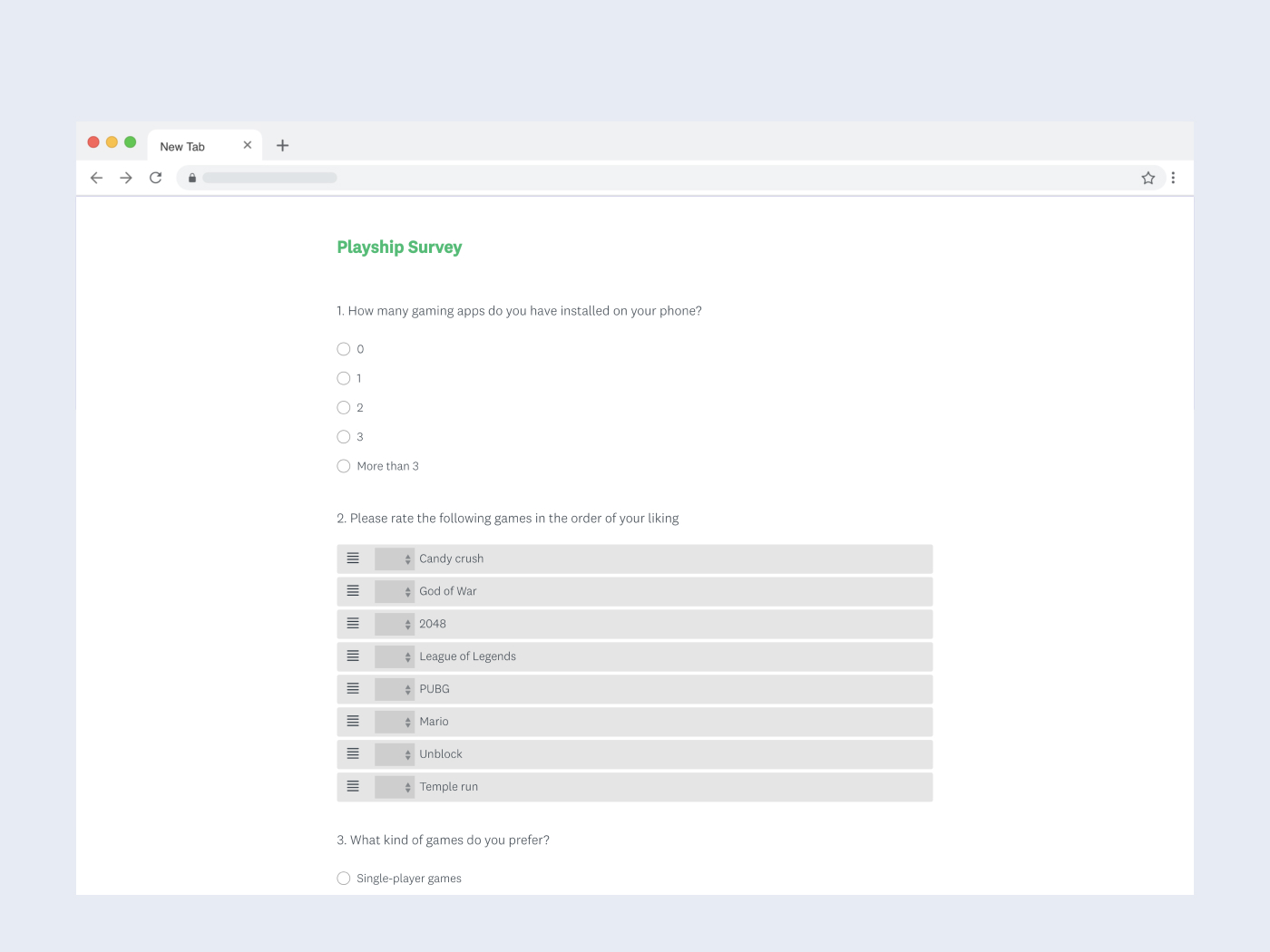The width and height of the screenshot is (1270, 952).
Task: Select the 1 gaming app radio option
Action: (344, 378)
